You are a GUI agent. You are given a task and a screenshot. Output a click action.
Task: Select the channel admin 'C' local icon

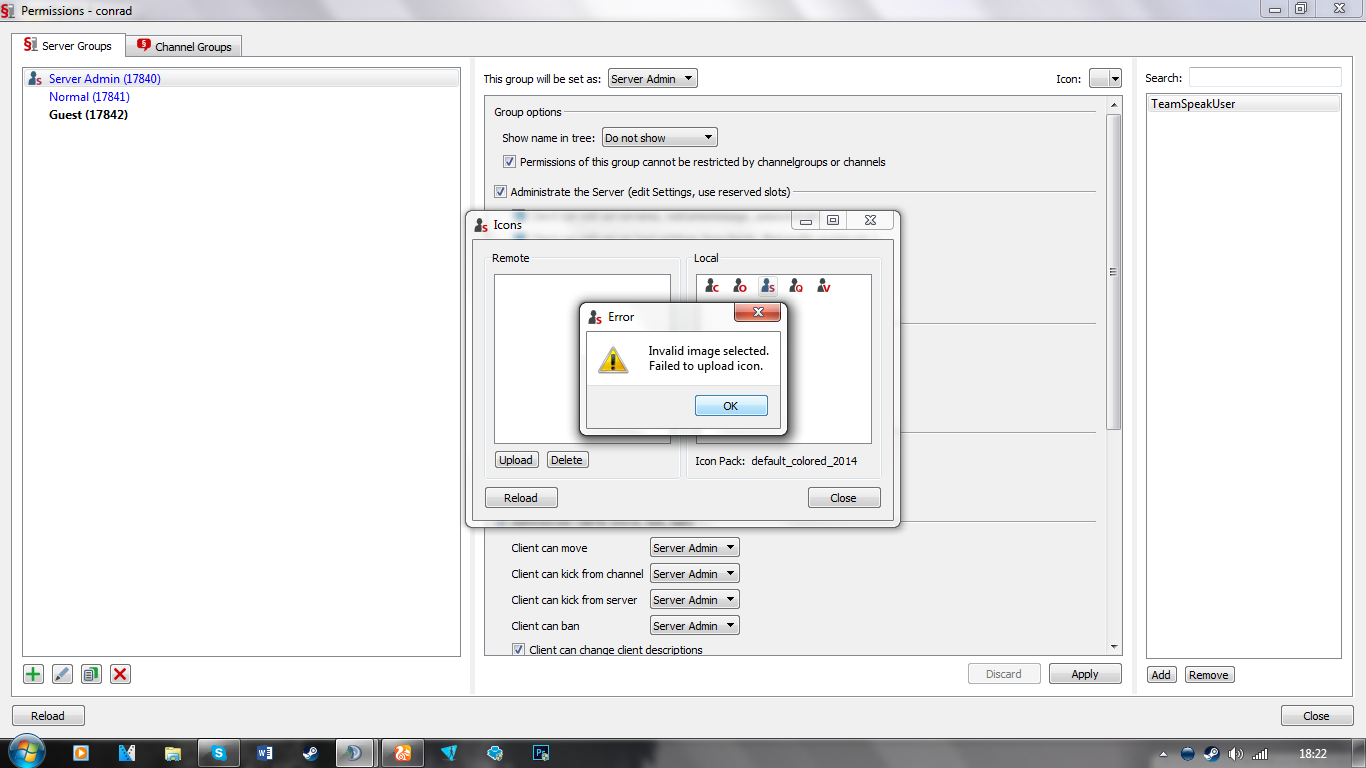pos(711,286)
